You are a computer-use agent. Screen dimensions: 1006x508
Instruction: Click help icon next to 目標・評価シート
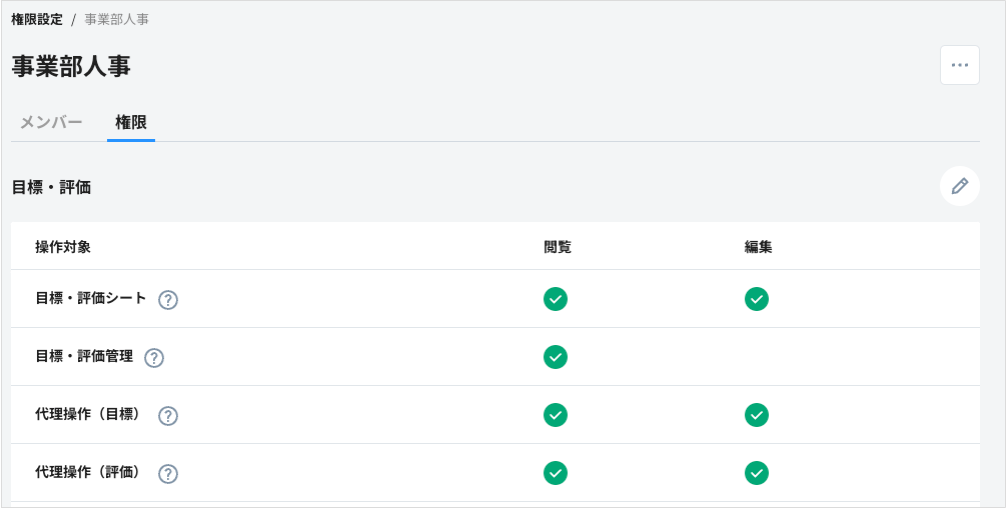click(168, 299)
